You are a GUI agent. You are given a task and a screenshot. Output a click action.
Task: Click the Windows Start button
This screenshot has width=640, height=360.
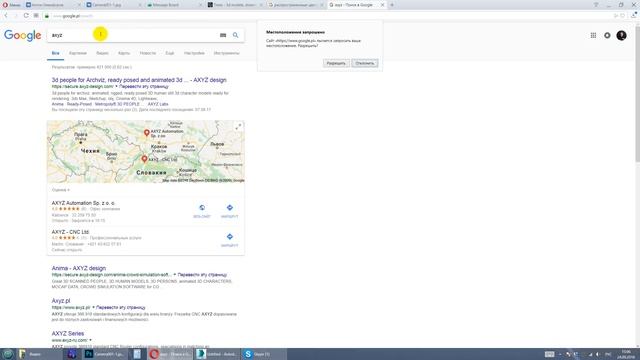(x=7, y=354)
